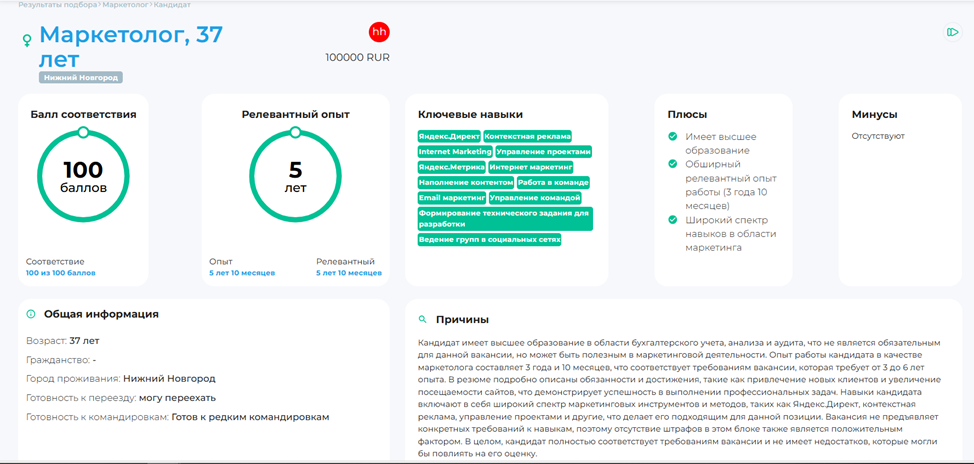Click the Email маркетинг skill tag
Image resolution: width=974 pixels, height=464 pixels.
[x=451, y=198]
